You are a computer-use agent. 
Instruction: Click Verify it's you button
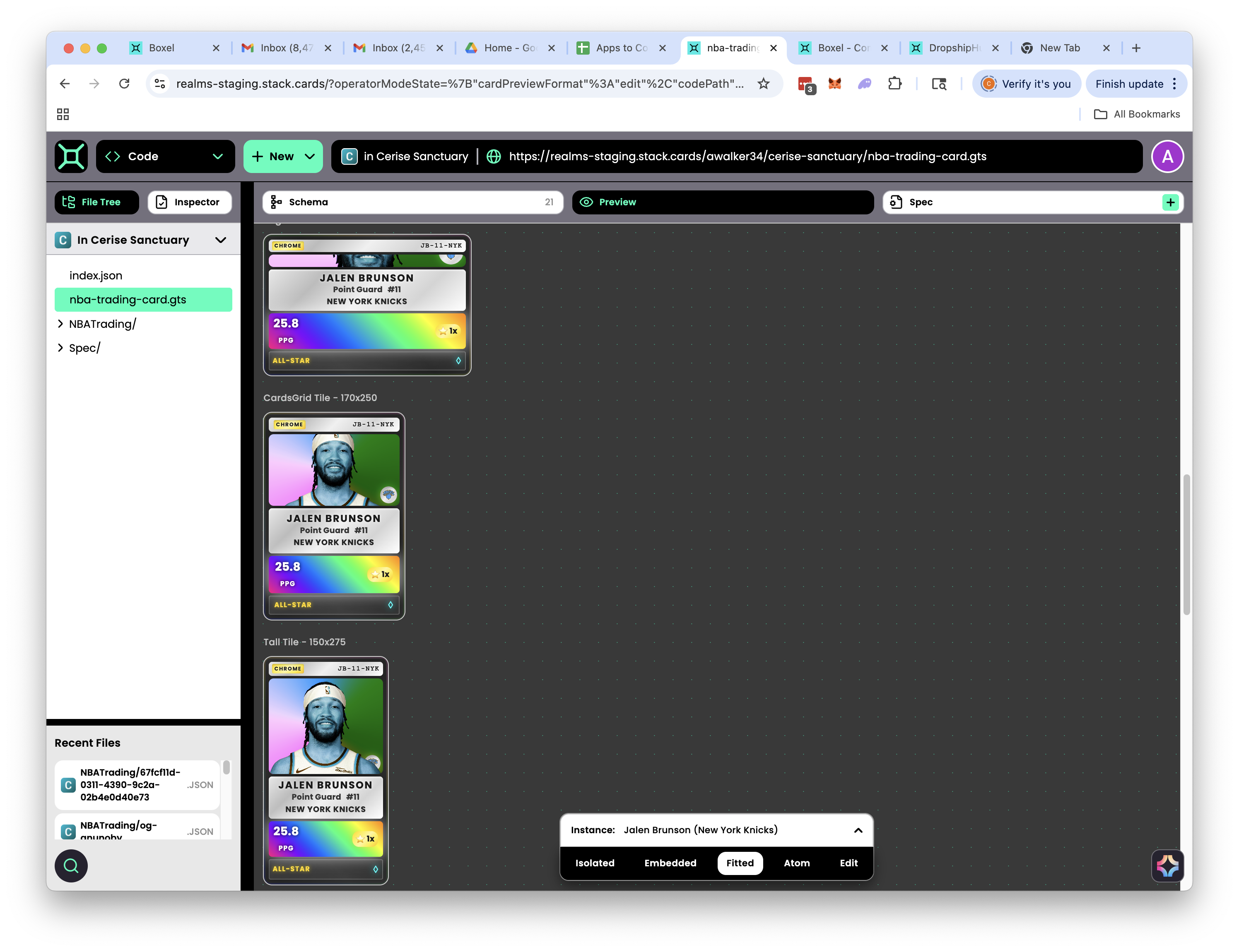point(1027,84)
